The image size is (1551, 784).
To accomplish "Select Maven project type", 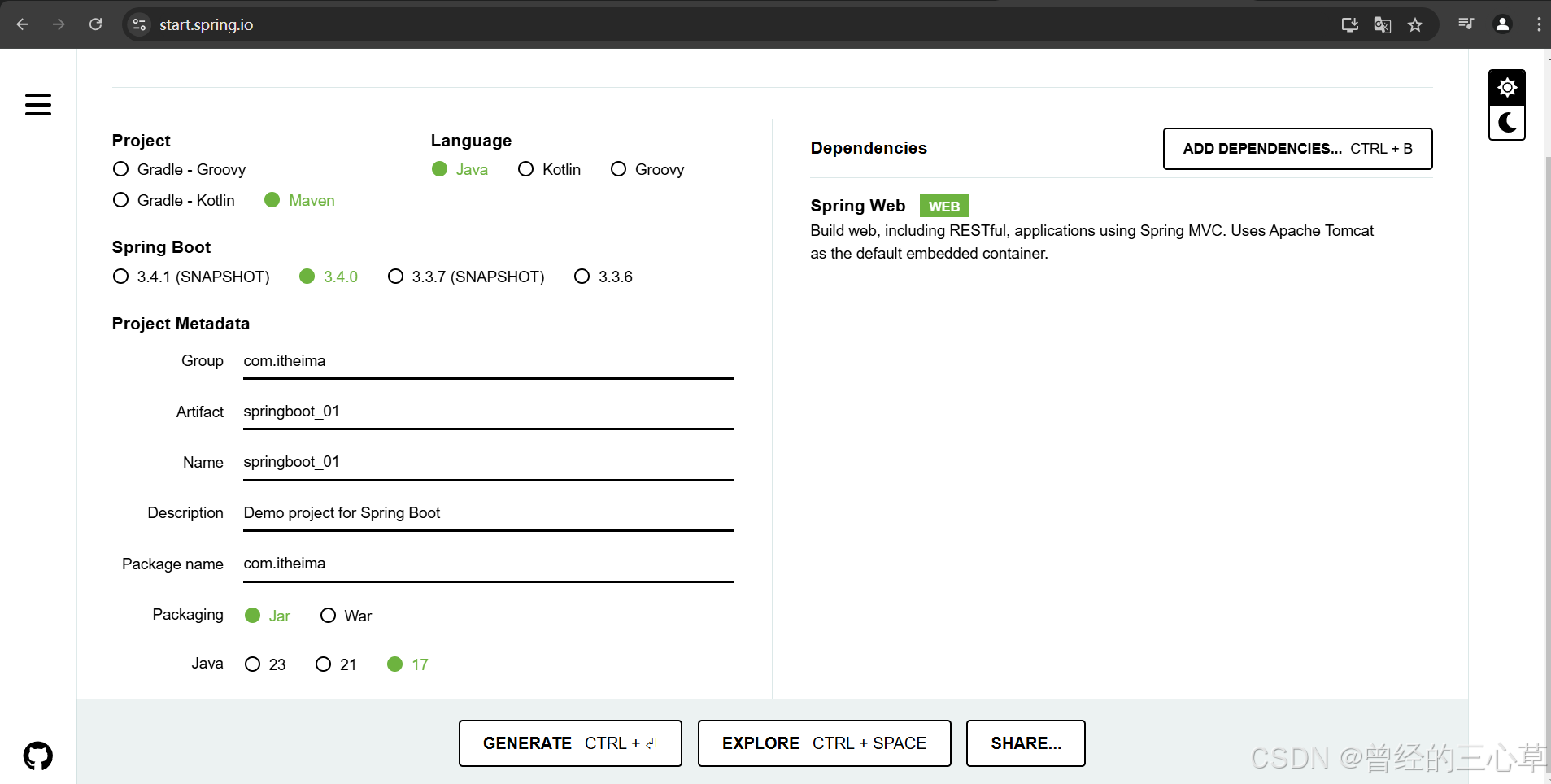I will point(299,200).
